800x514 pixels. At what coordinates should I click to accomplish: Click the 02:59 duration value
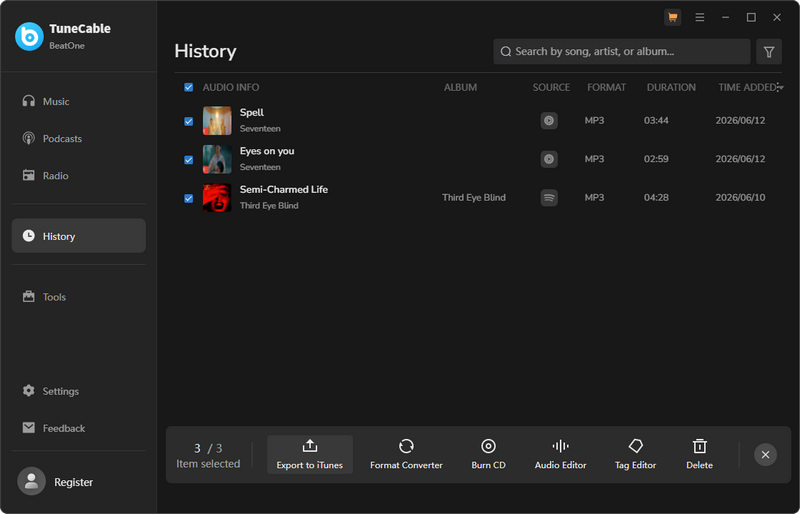(656, 159)
